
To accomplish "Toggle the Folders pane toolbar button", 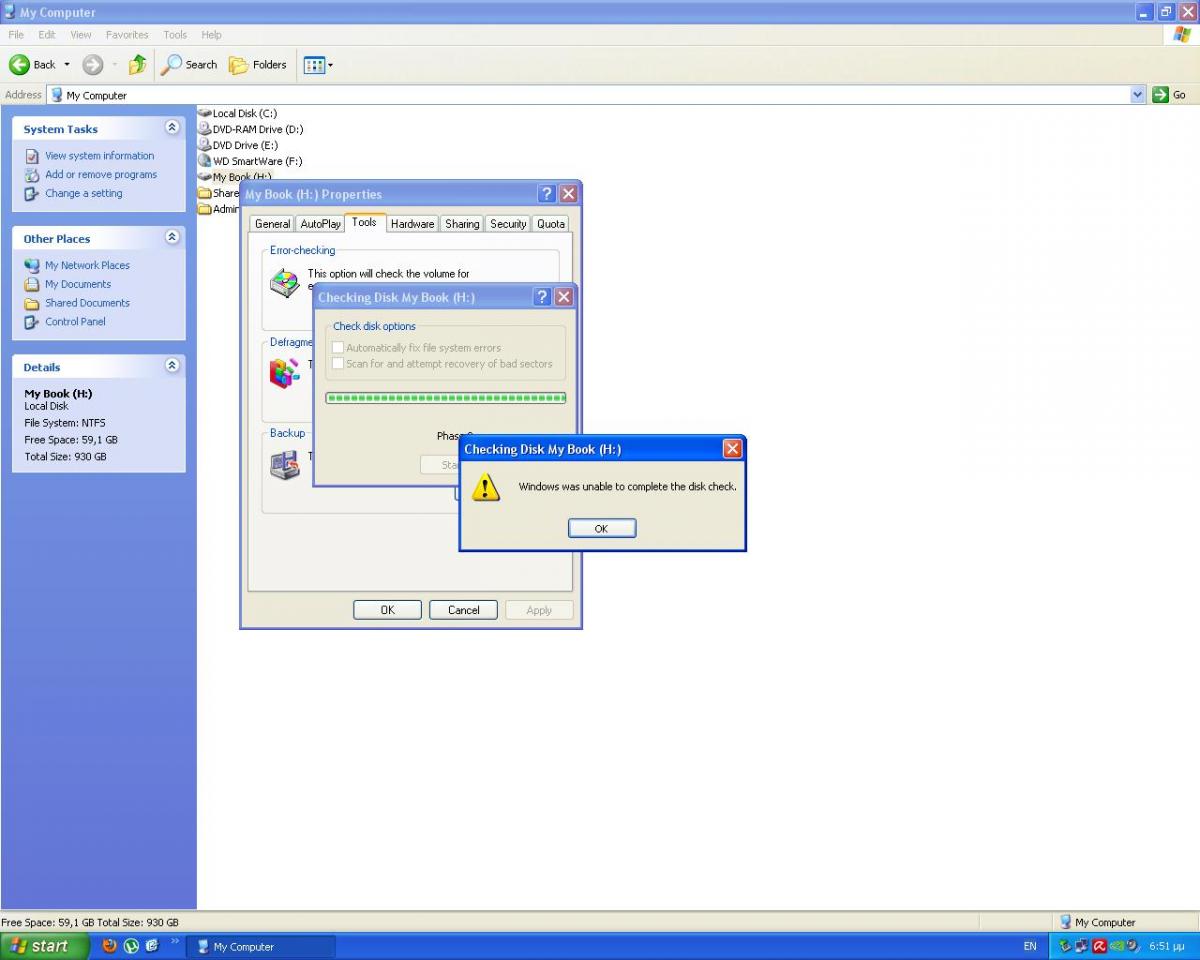I will (x=257, y=65).
